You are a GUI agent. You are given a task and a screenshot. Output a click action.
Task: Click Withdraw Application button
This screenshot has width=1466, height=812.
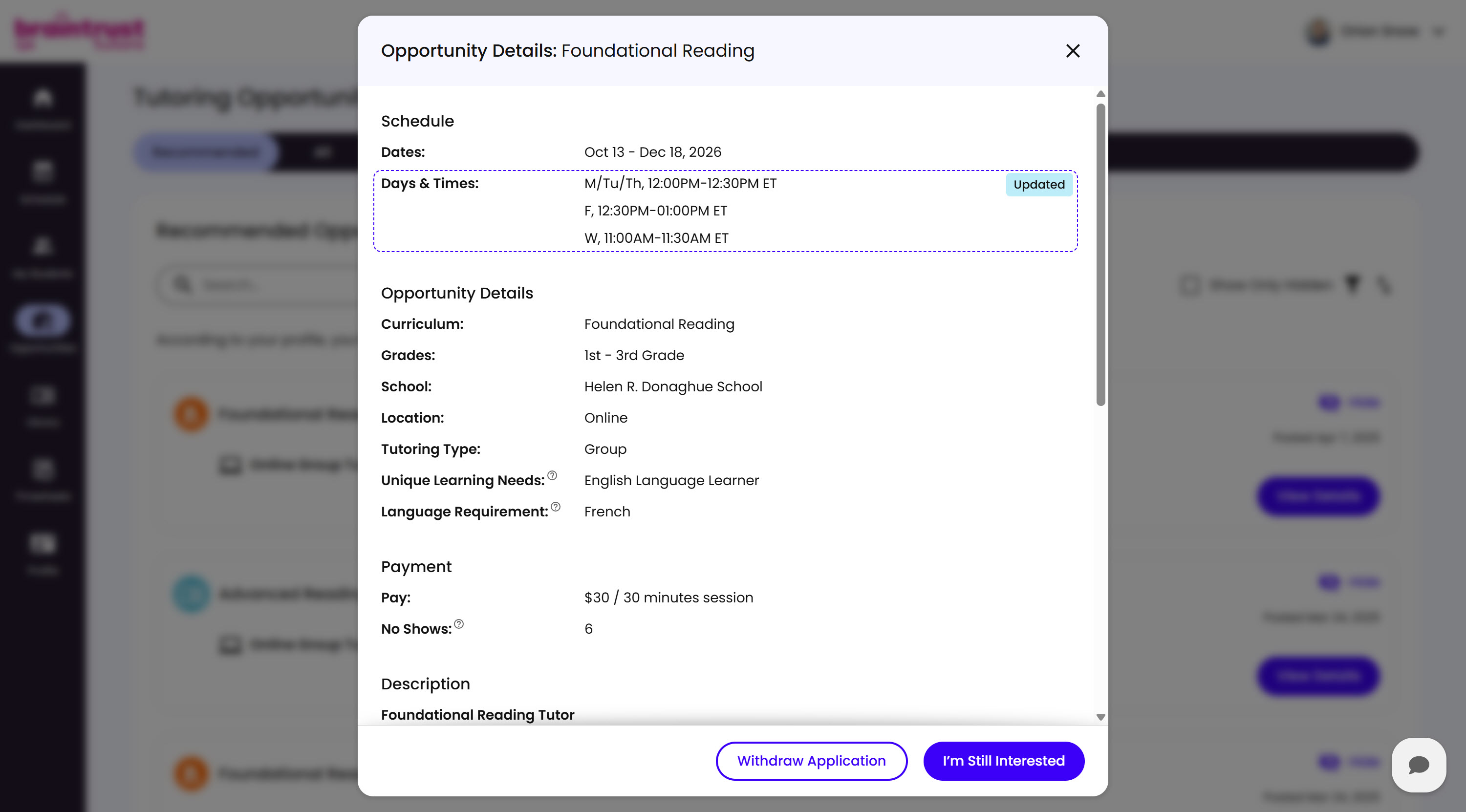coord(811,761)
